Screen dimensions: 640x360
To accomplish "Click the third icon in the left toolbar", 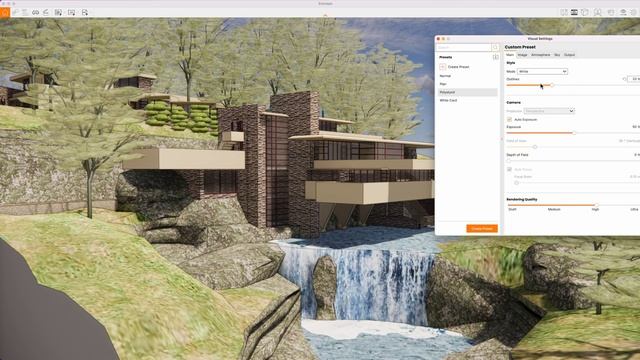I will [x=25, y=13].
